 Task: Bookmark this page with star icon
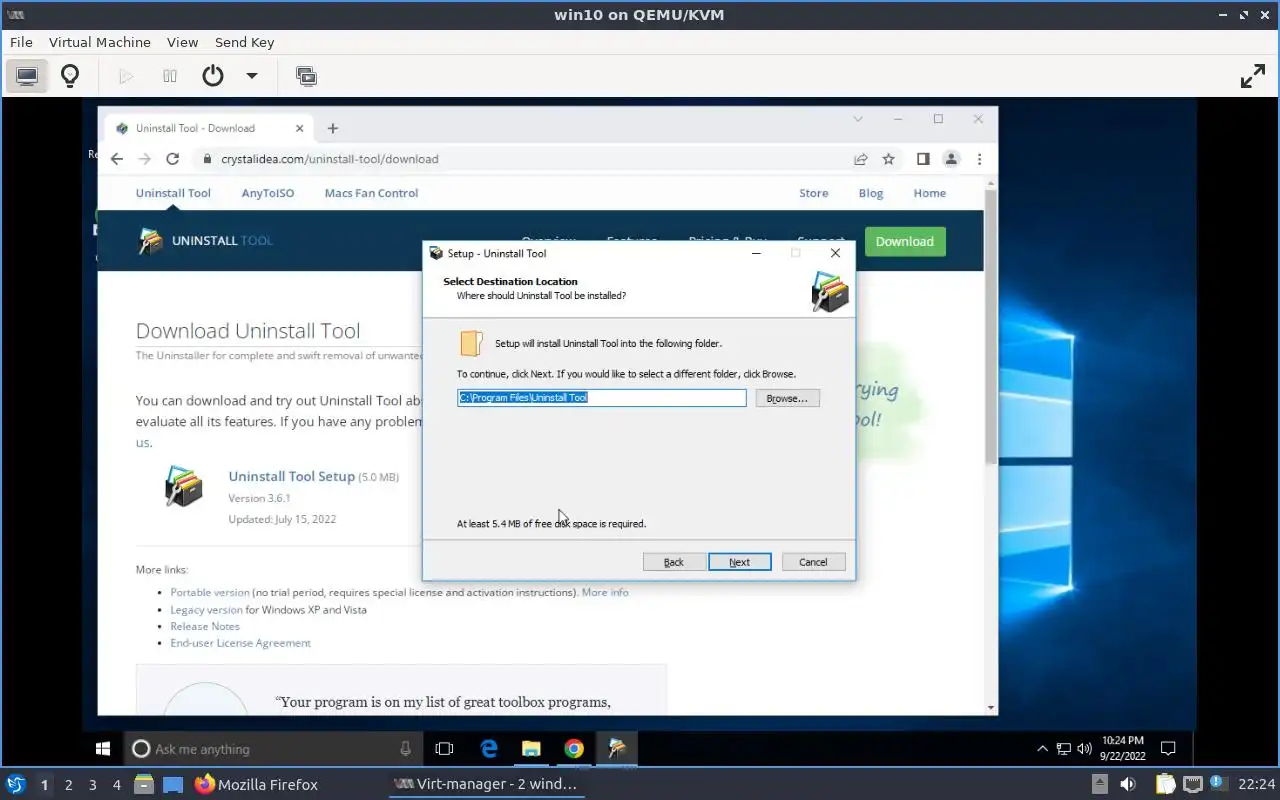click(888, 159)
